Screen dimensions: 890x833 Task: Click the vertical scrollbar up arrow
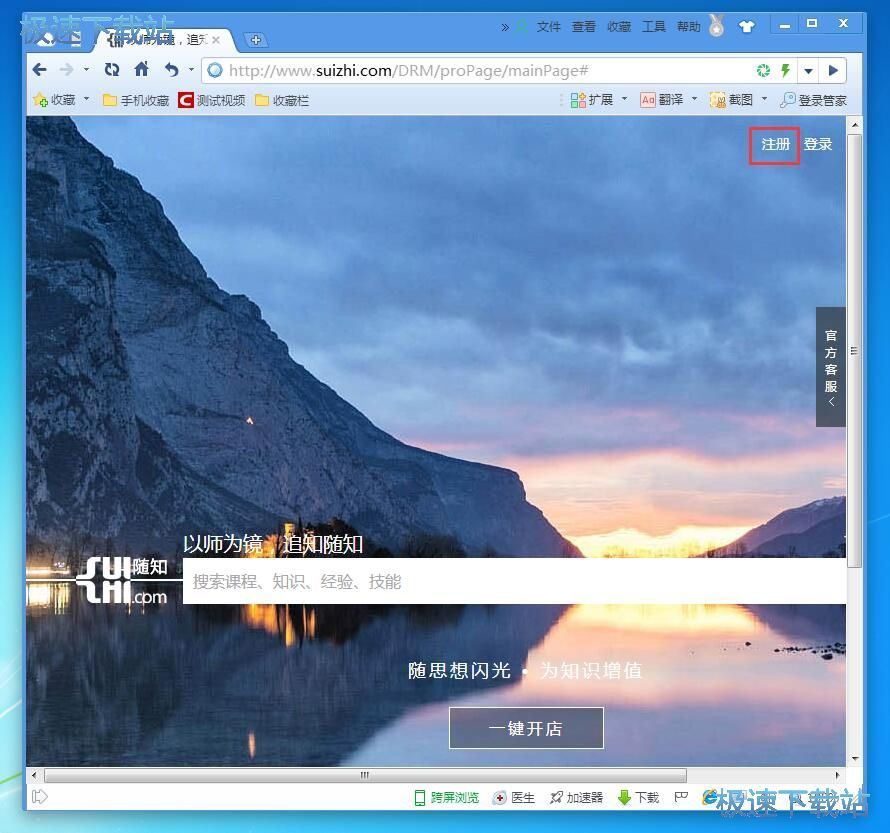855,125
